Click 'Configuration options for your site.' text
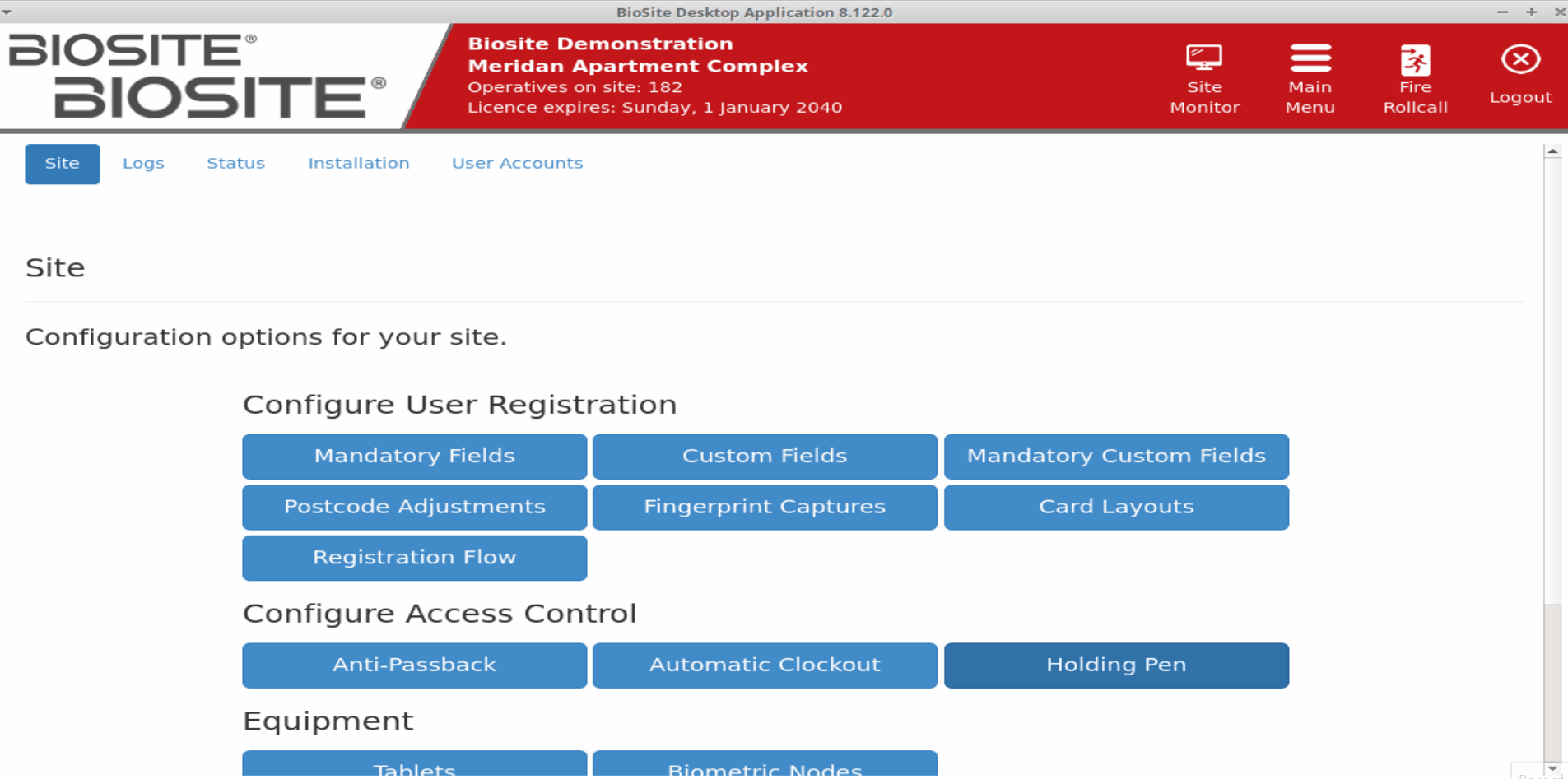Viewport: 1568px width, 779px height. [x=266, y=337]
